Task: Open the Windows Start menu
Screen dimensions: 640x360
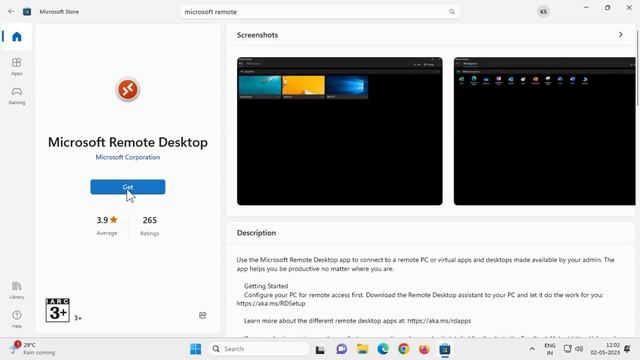Action: pos(196,349)
